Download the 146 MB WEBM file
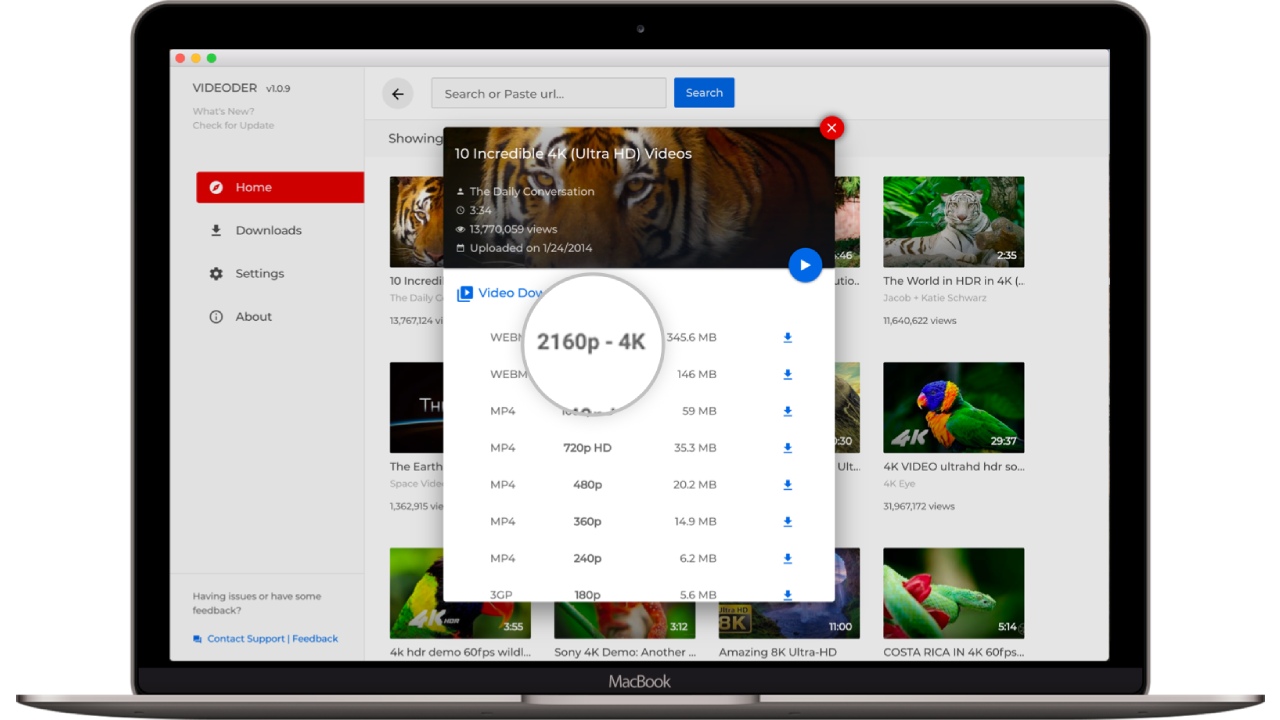Screen dimensions: 1280x720 788,375
